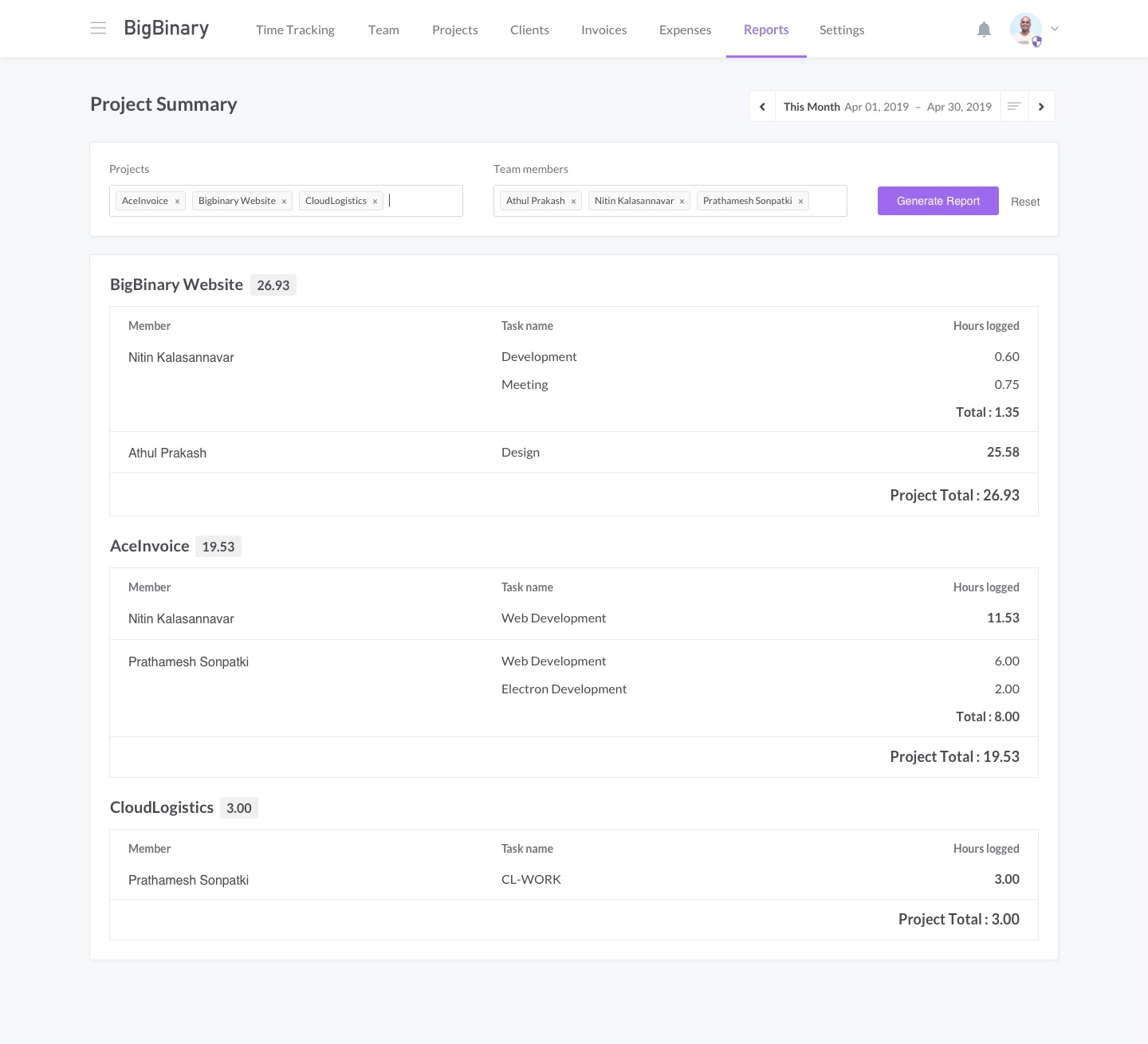Navigate to the Projects tab
The width and height of the screenshot is (1148, 1044).
point(455,29)
